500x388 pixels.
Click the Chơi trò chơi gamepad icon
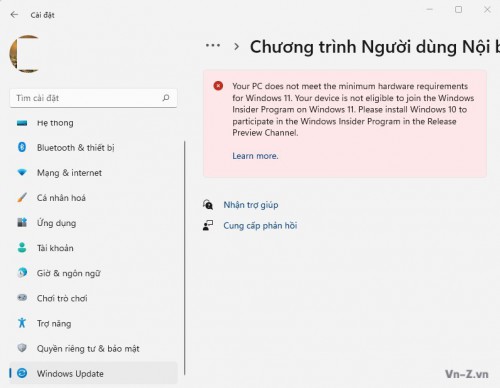(x=22, y=297)
